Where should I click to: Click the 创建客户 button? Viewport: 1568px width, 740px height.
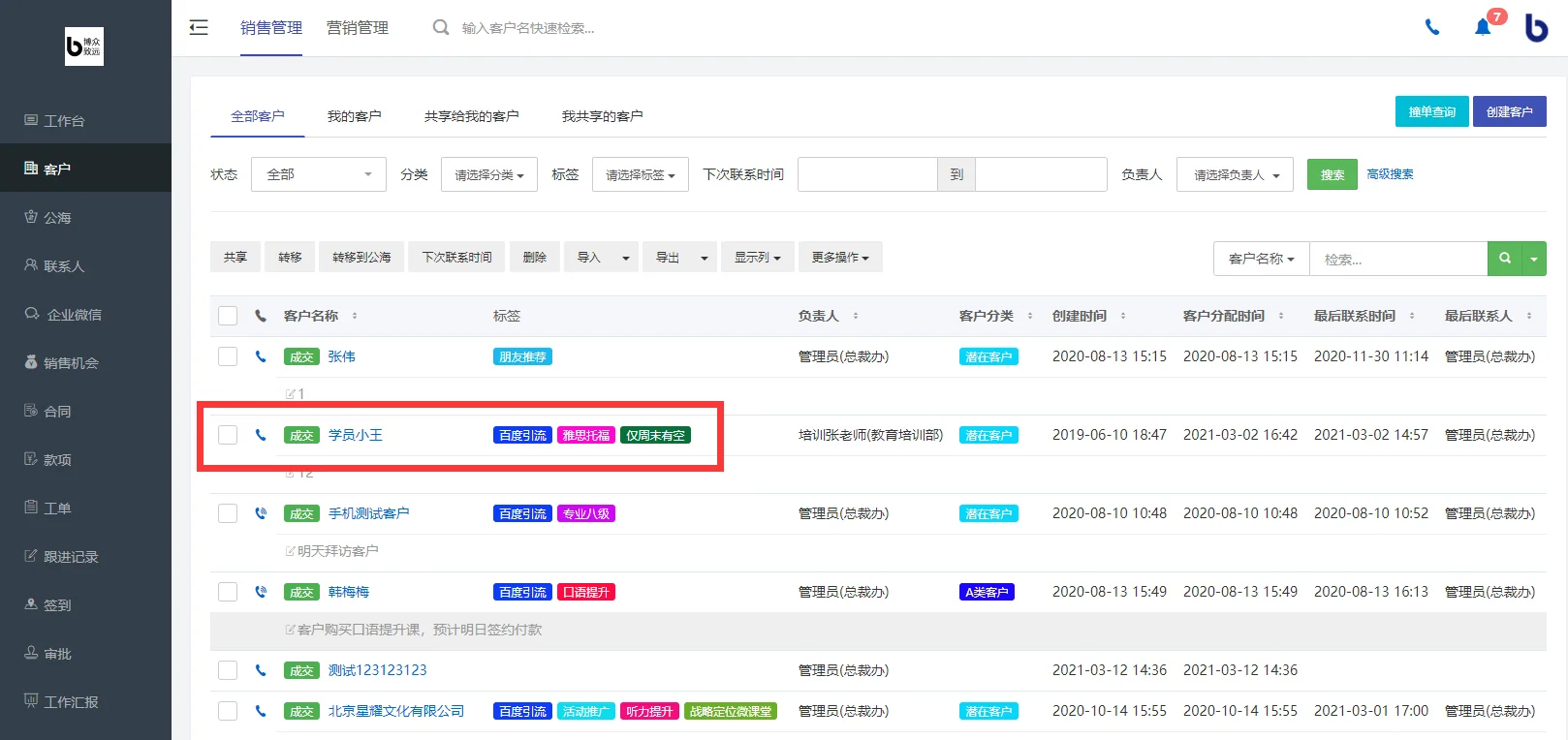(1510, 111)
